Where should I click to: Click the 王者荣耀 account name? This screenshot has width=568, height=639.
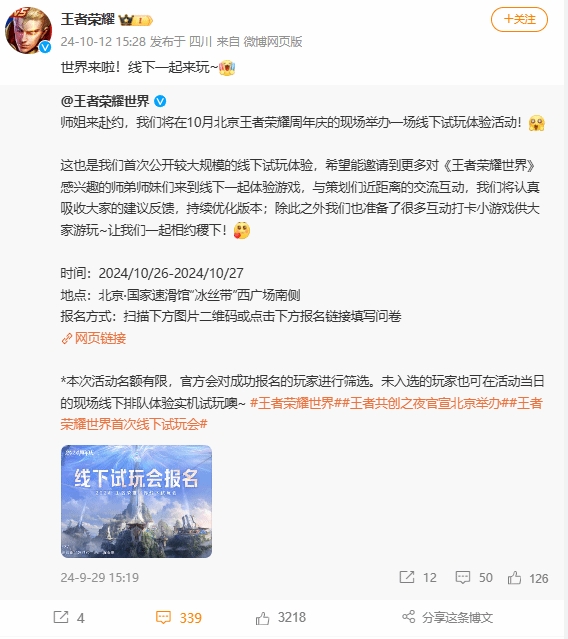coord(88,19)
